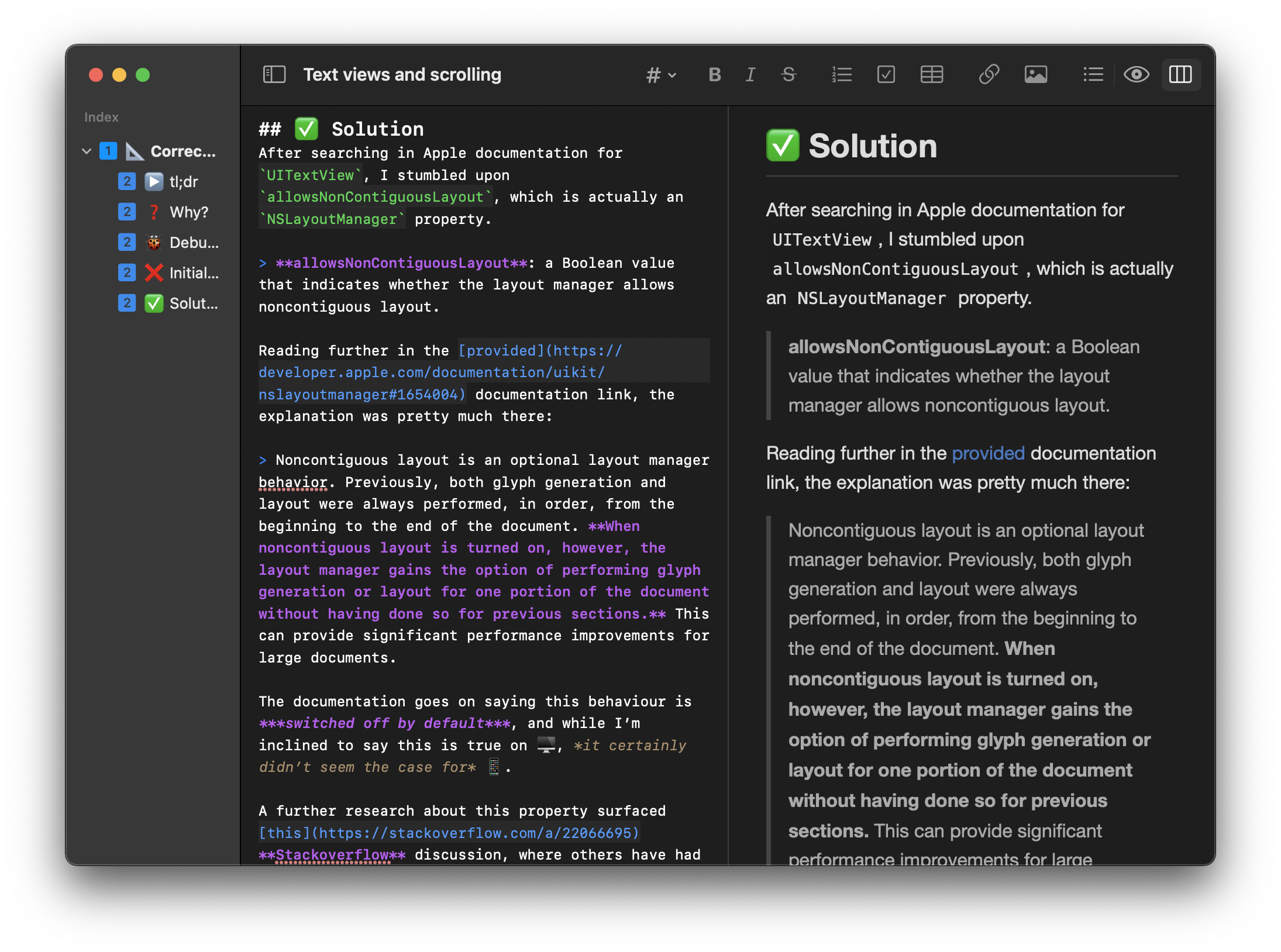
Task: Insert a link using chain icon
Action: 989,74
